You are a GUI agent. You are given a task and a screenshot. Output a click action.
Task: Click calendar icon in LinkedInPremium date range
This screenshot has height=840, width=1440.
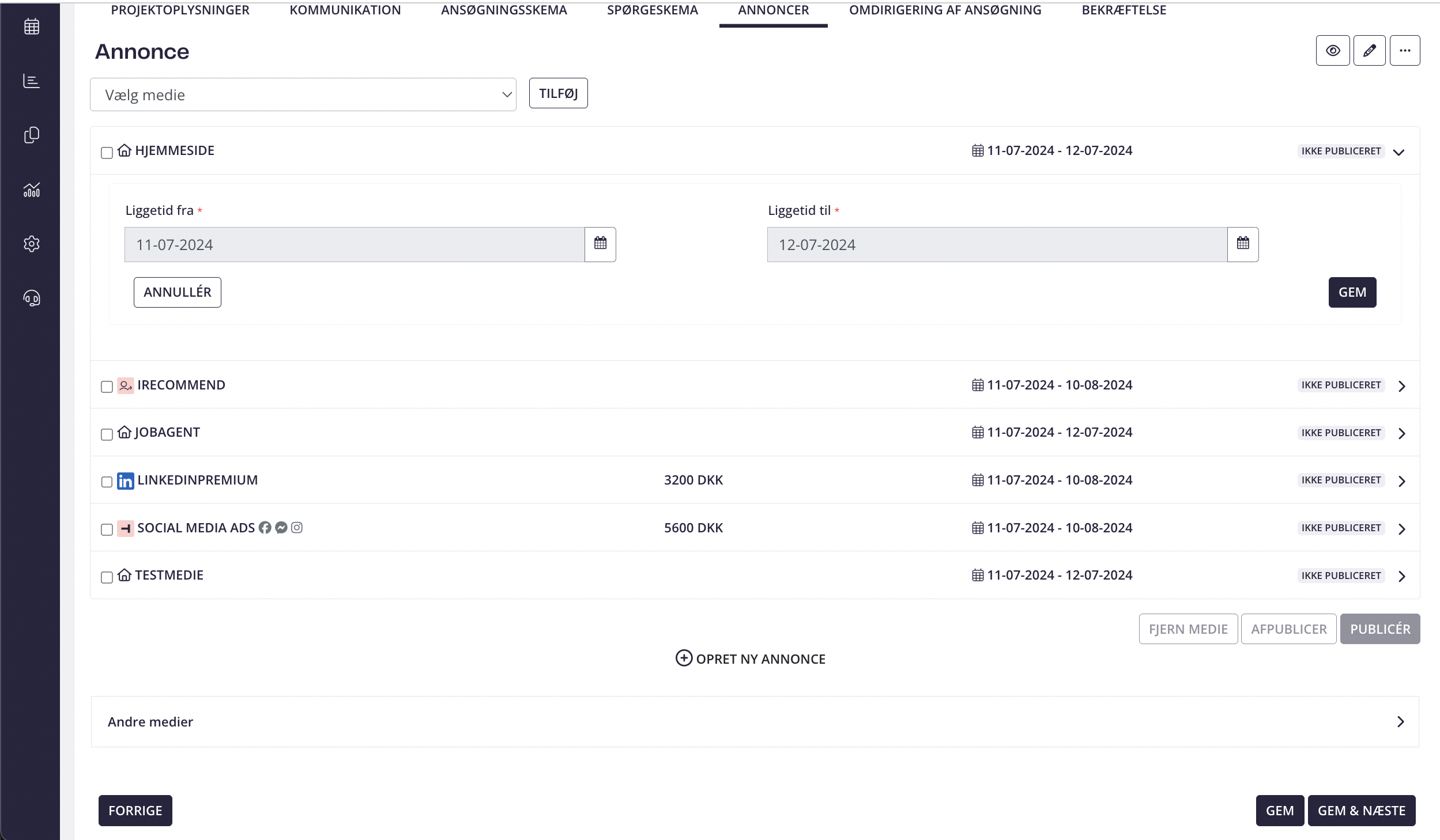click(978, 480)
